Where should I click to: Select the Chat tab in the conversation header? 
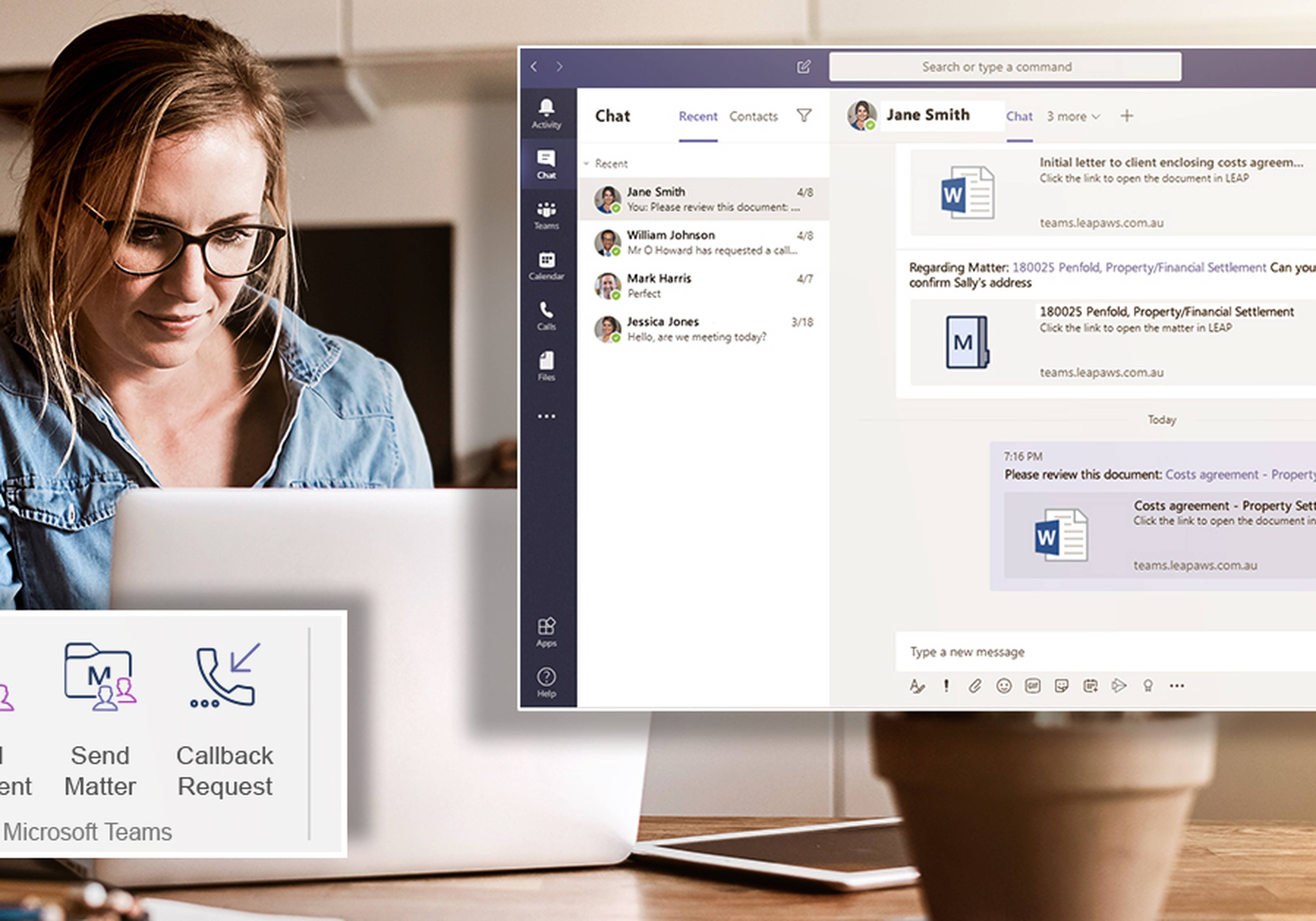(x=1019, y=116)
